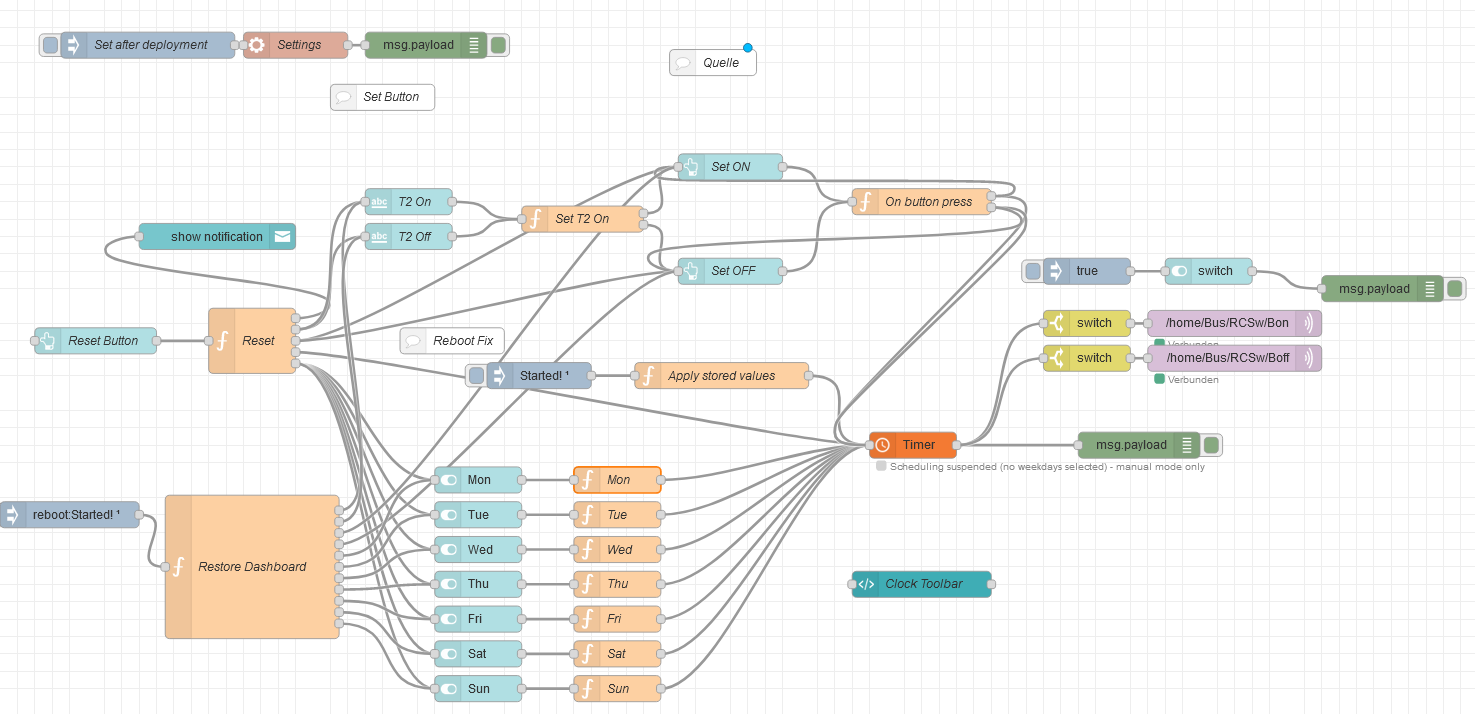Click the Reset Button label text
This screenshot has width=1475, height=714.
tap(103, 341)
